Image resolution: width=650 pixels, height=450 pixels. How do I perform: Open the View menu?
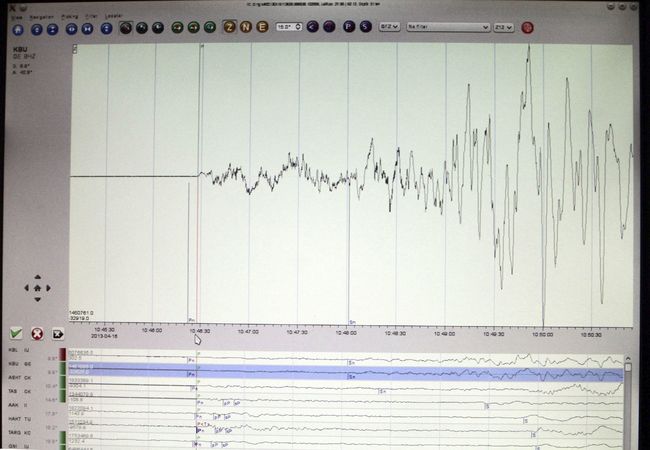[x=8, y=17]
